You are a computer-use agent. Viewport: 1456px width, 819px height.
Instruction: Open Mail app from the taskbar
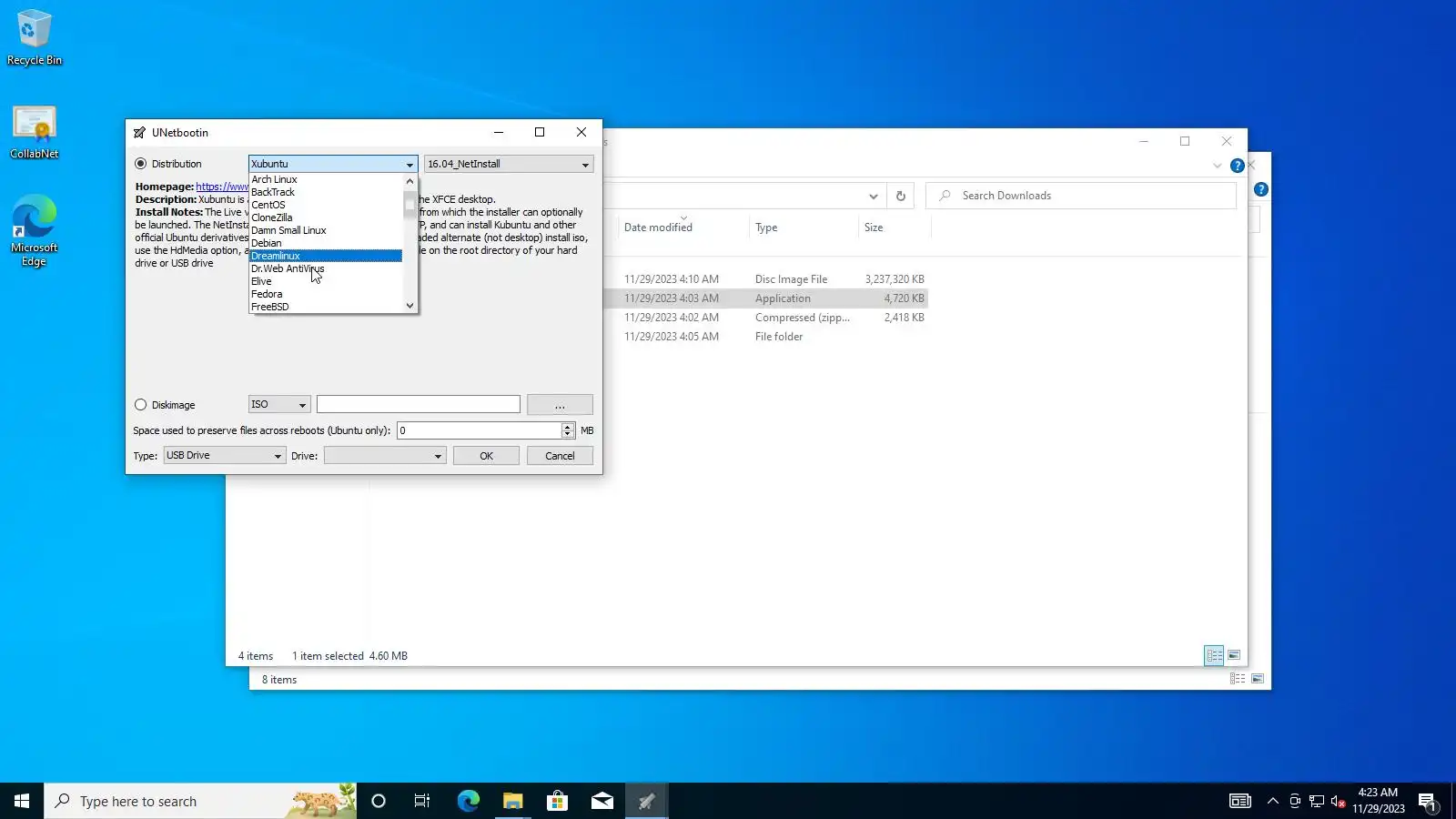click(x=602, y=801)
